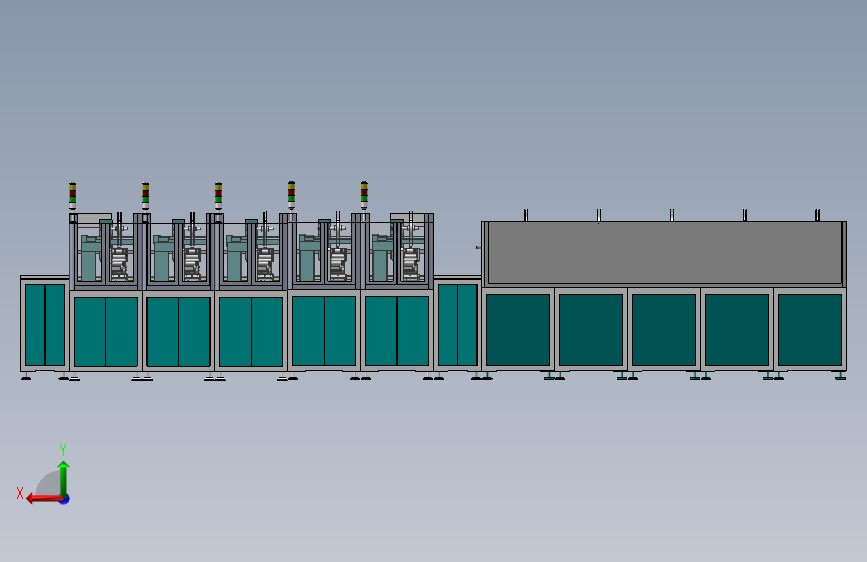Click the blue Z axis ball of the triad

coord(65,499)
